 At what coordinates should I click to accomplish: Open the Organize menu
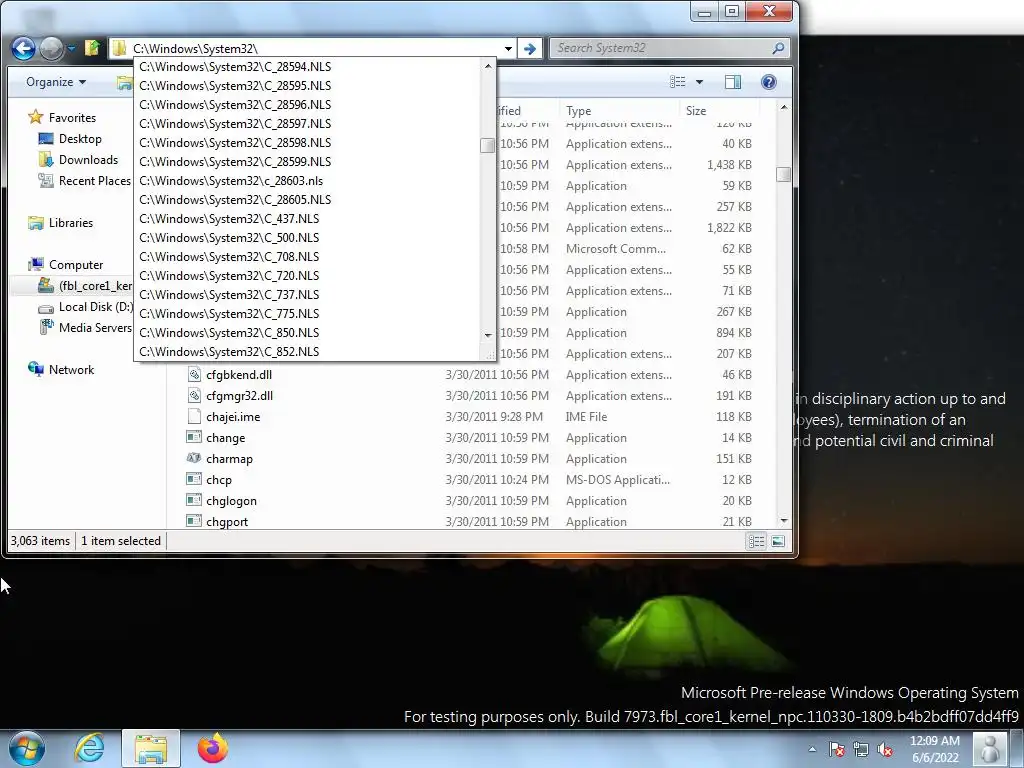(56, 82)
